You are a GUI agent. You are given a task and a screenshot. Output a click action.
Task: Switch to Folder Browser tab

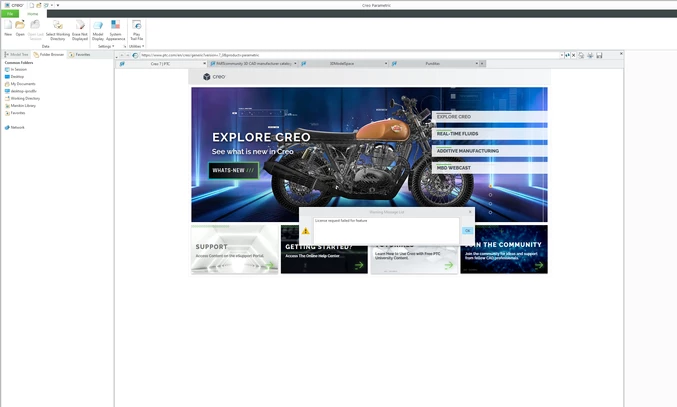click(x=49, y=55)
